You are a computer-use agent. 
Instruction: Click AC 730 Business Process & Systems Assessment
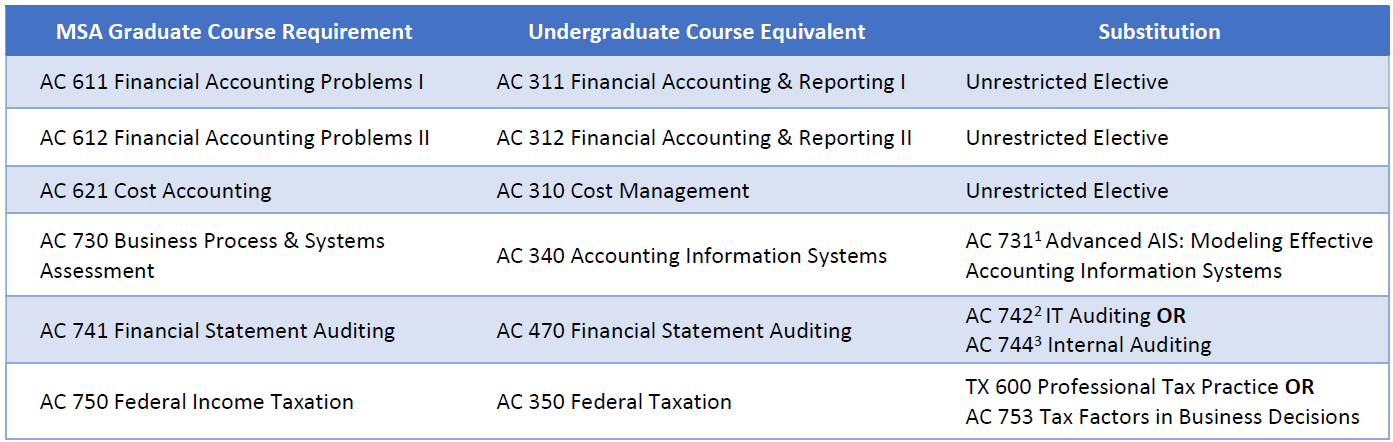[212, 256]
